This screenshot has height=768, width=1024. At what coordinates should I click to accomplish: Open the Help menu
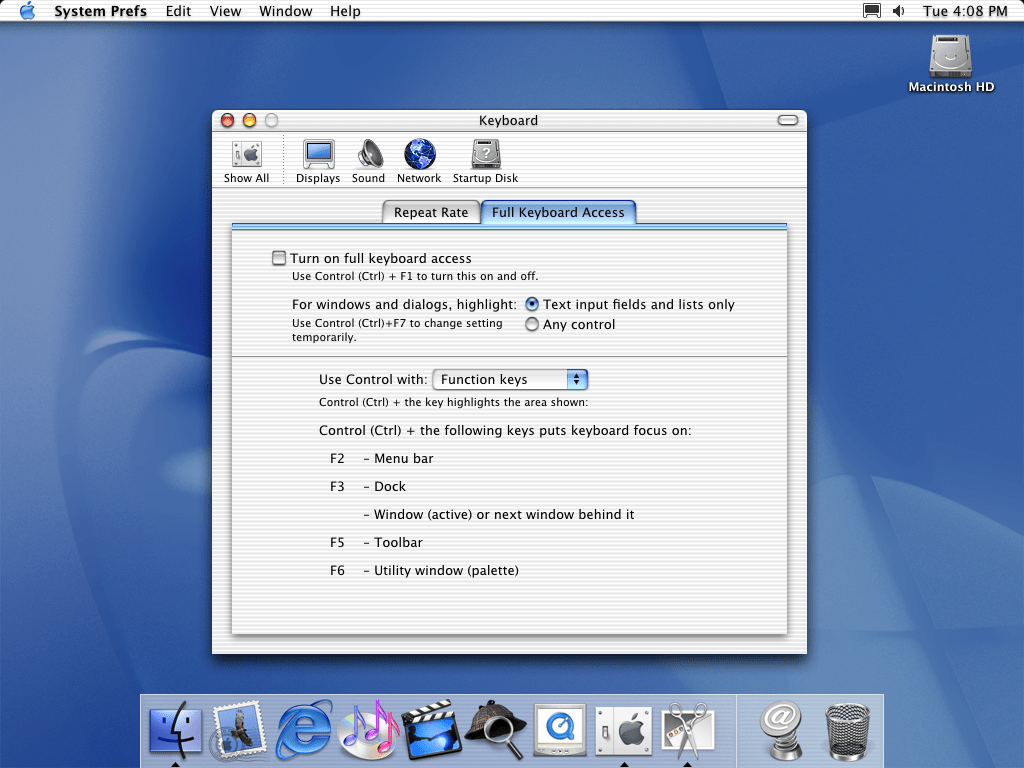click(345, 11)
